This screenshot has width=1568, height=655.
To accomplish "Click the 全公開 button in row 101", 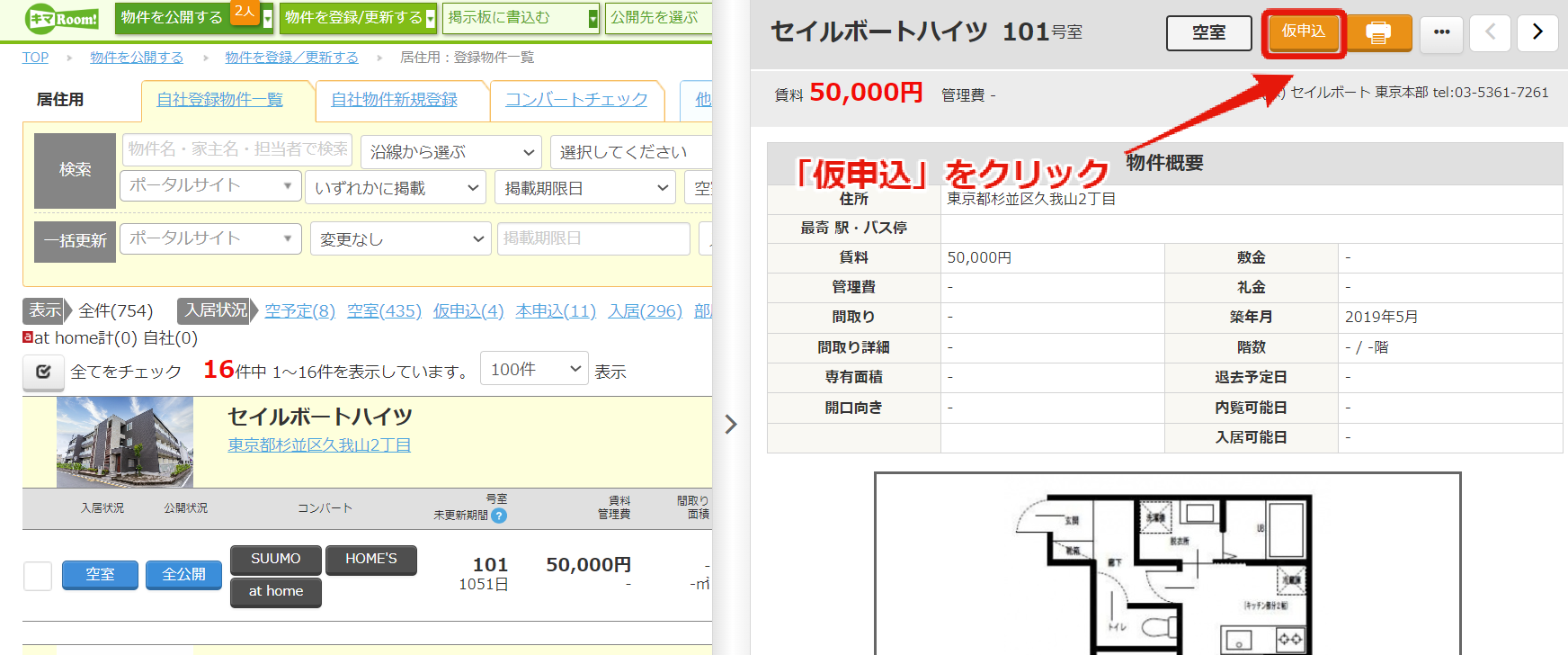I will 183,574.
